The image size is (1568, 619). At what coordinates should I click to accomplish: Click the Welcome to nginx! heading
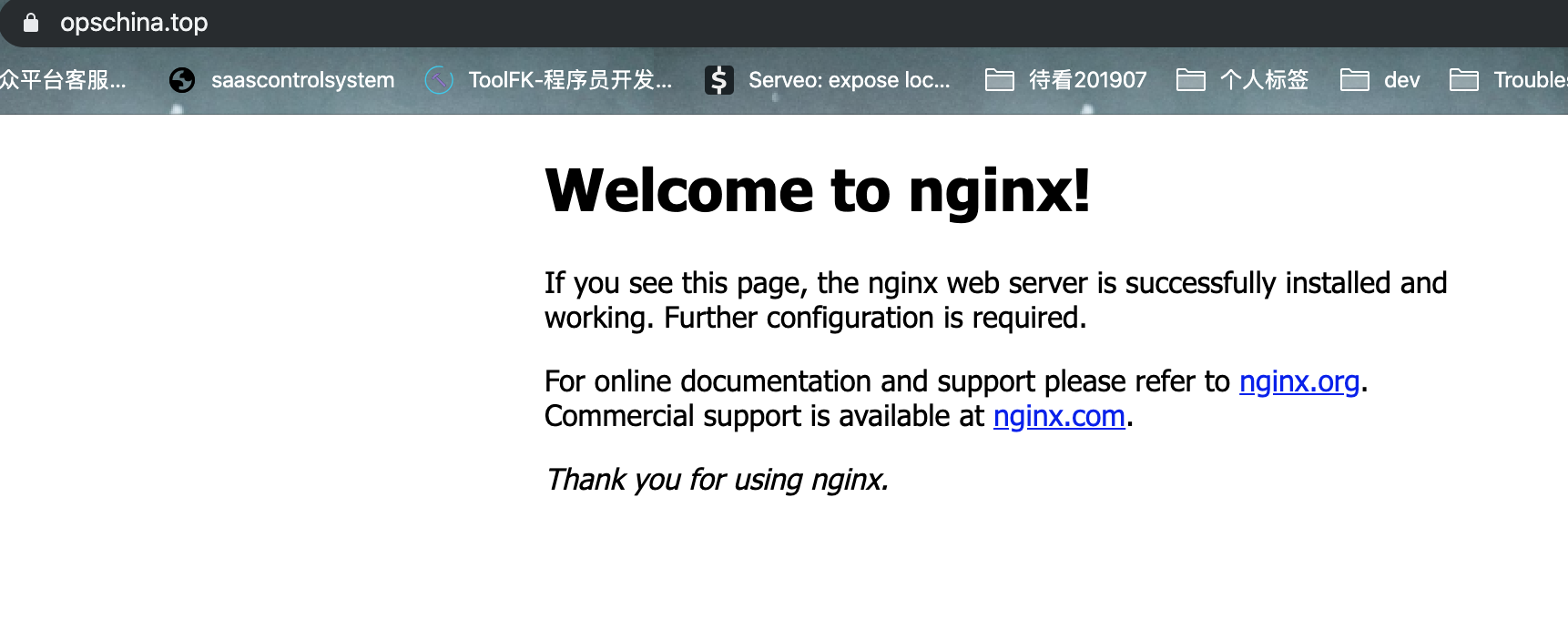pyautogui.click(x=817, y=191)
